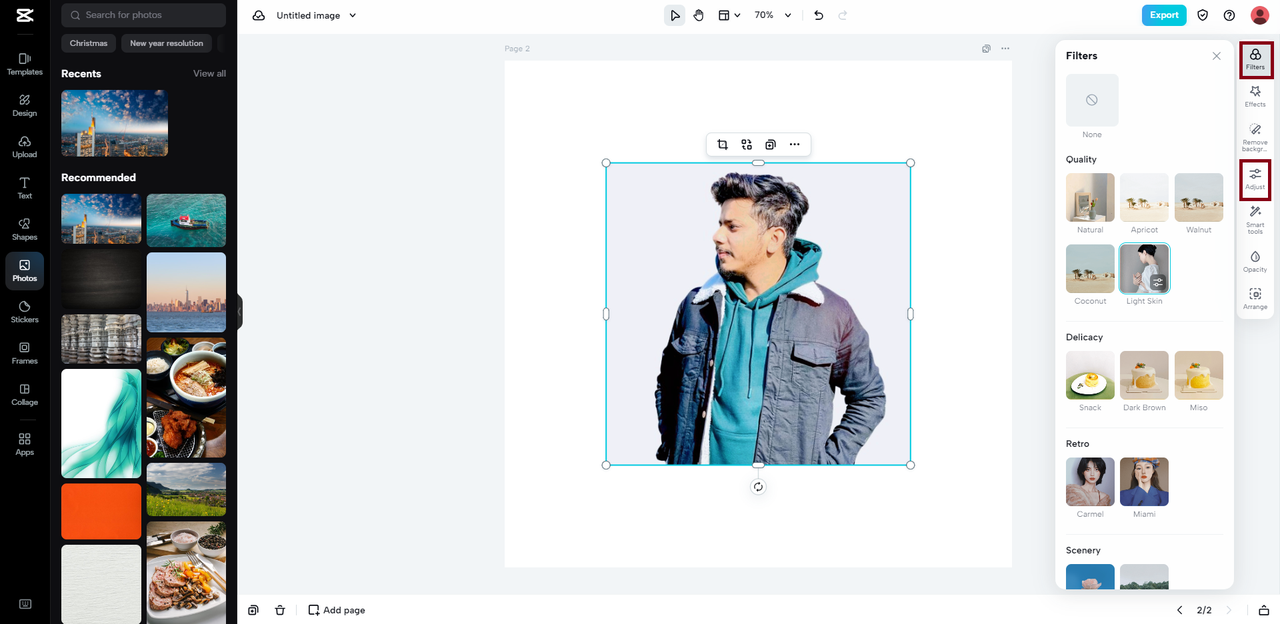Open the Design panel
This screenshot has width=1280, height=624.
tap(25, 105)
